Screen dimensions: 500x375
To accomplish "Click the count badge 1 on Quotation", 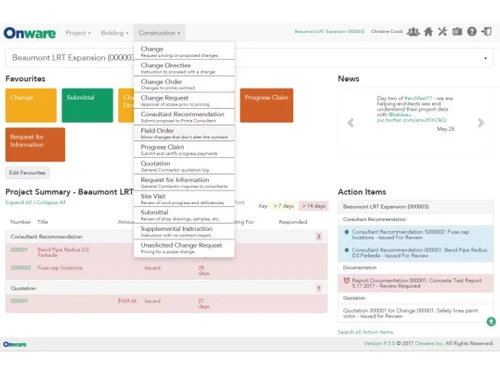I will (x=319, y=288).
